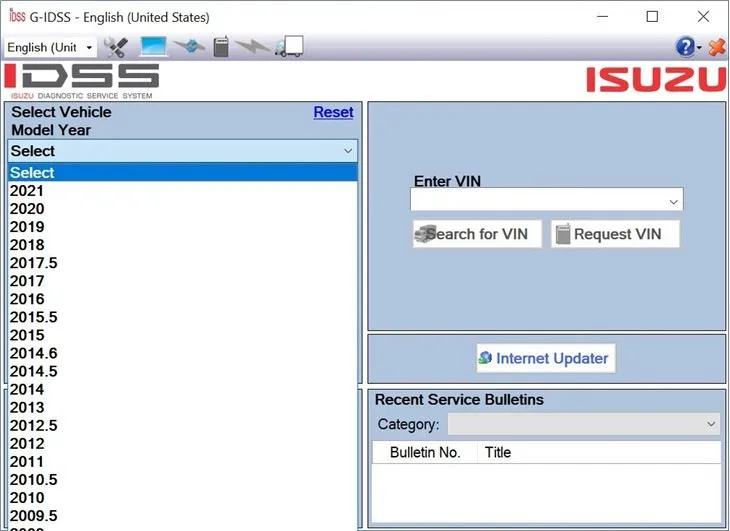
Task: Select the 2010 list entry
Action: [182, 498]
